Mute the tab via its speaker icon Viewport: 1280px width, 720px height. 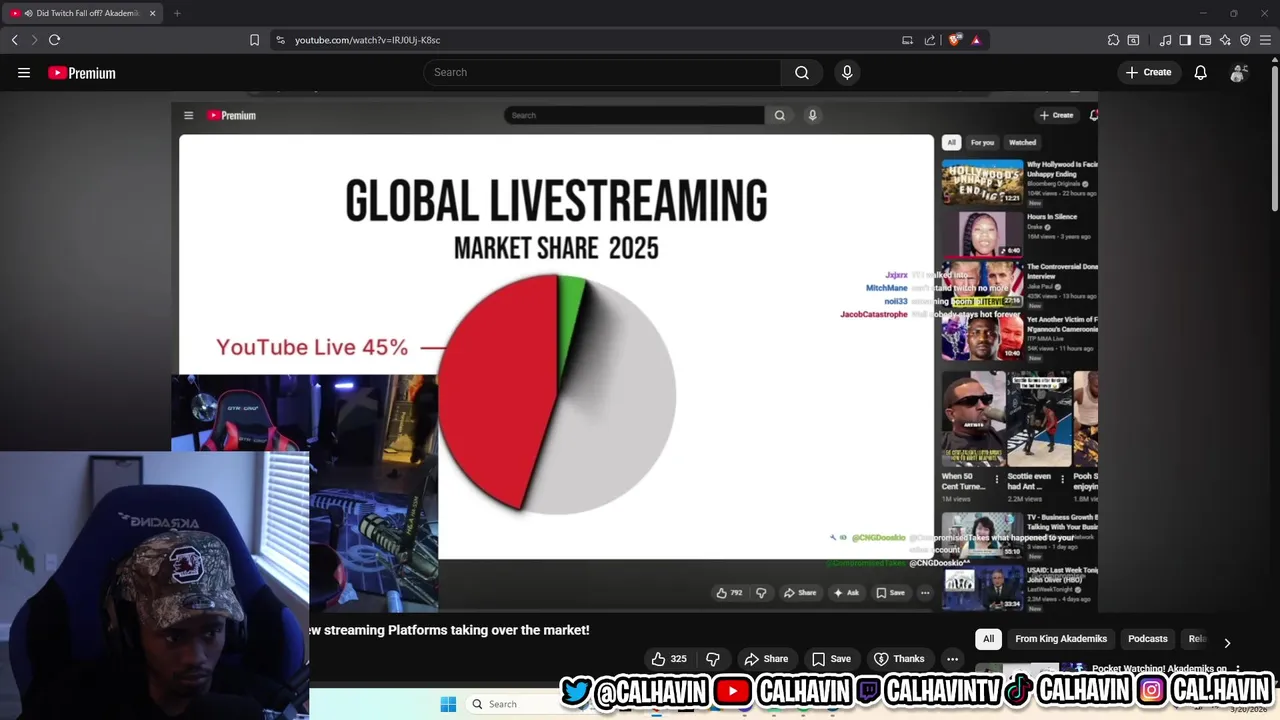27,13
